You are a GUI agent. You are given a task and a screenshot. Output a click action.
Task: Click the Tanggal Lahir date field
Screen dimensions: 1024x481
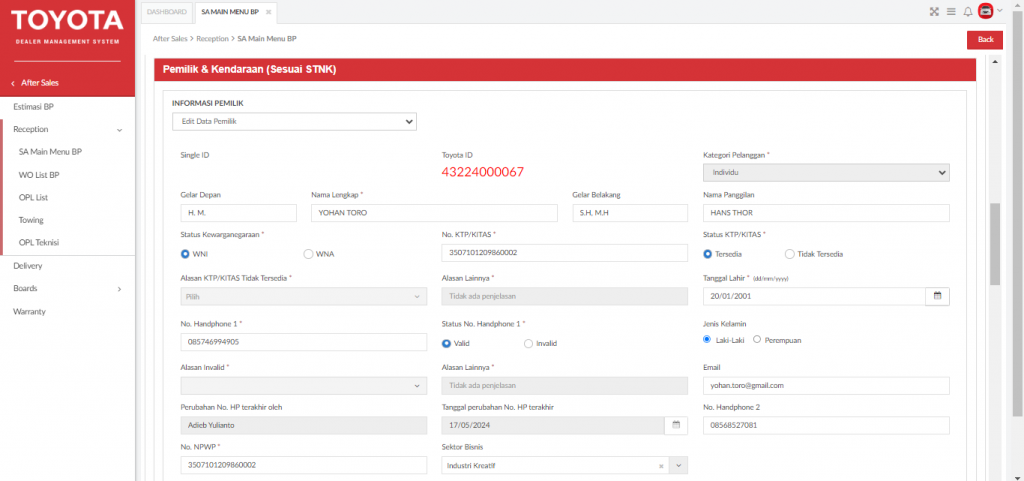click(814, 296)
